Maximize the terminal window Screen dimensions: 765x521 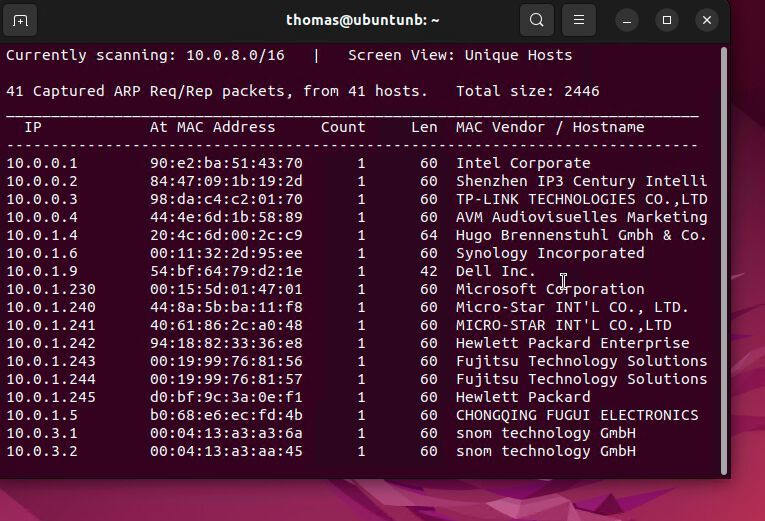[x=667, y=20]
